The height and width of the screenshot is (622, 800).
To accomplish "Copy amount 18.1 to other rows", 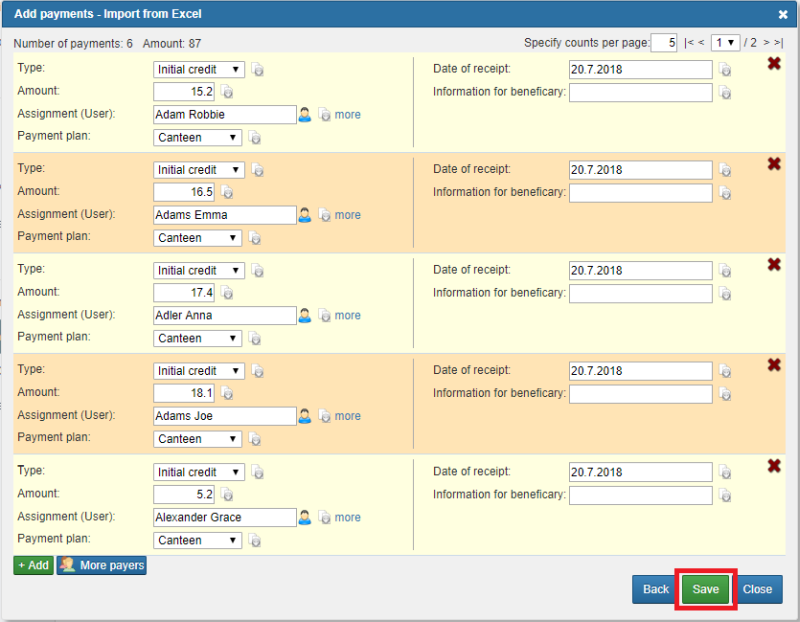I will pyautogui.click(x=227, y=393).
